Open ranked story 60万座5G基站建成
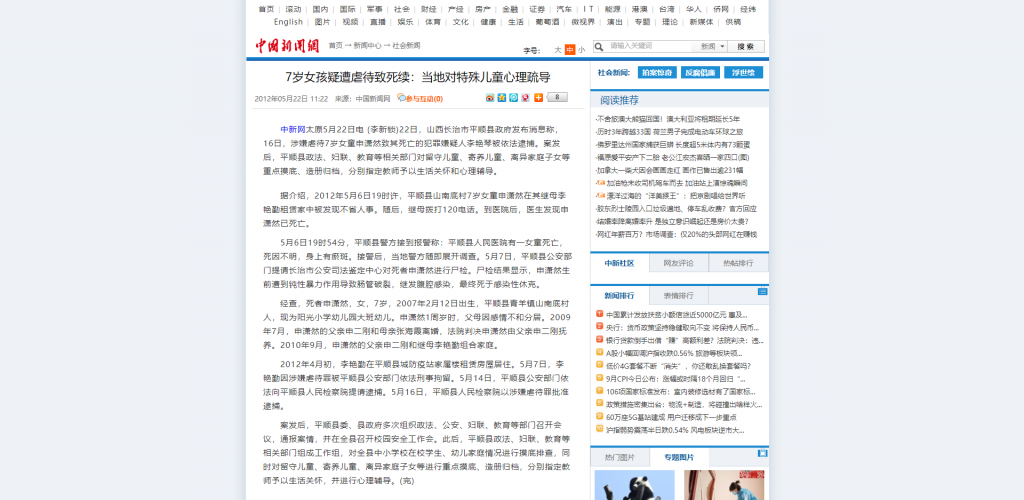Viewport: 1024px width, 500px height. pyautogui.click(x=671, y=416)
